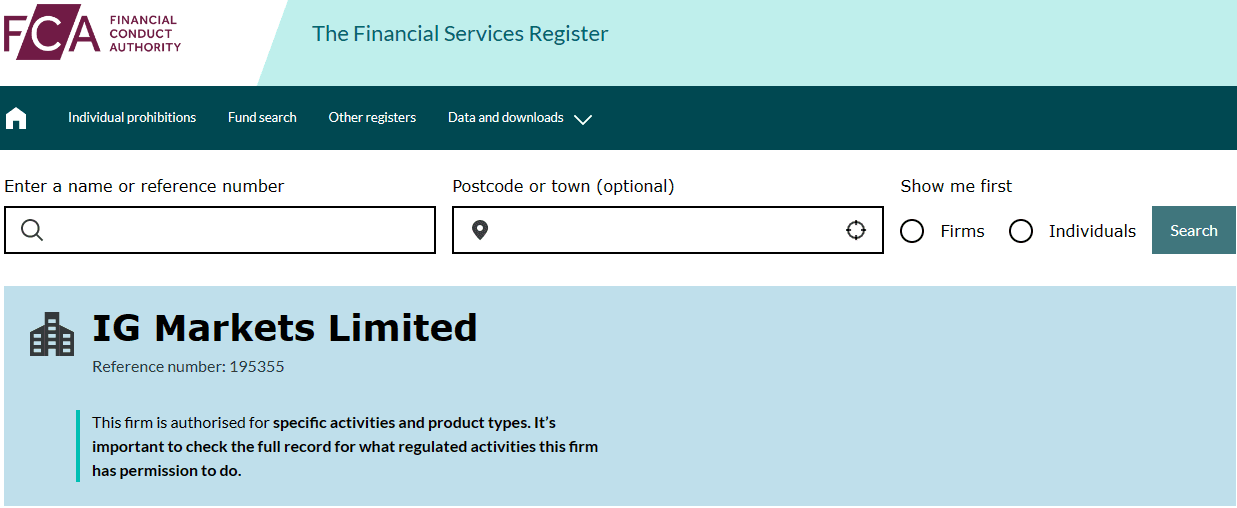Open Other registers page
Screen dimensions: 1237x508
(x=372, y=117)
